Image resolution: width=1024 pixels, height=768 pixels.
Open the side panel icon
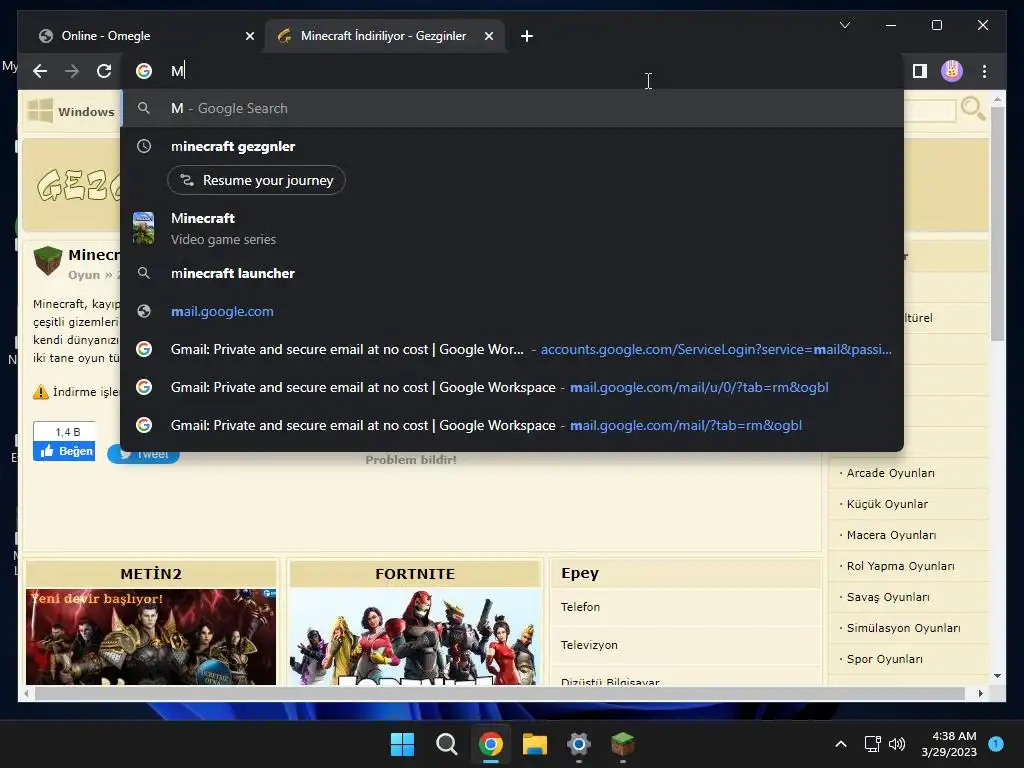[920, 71]
